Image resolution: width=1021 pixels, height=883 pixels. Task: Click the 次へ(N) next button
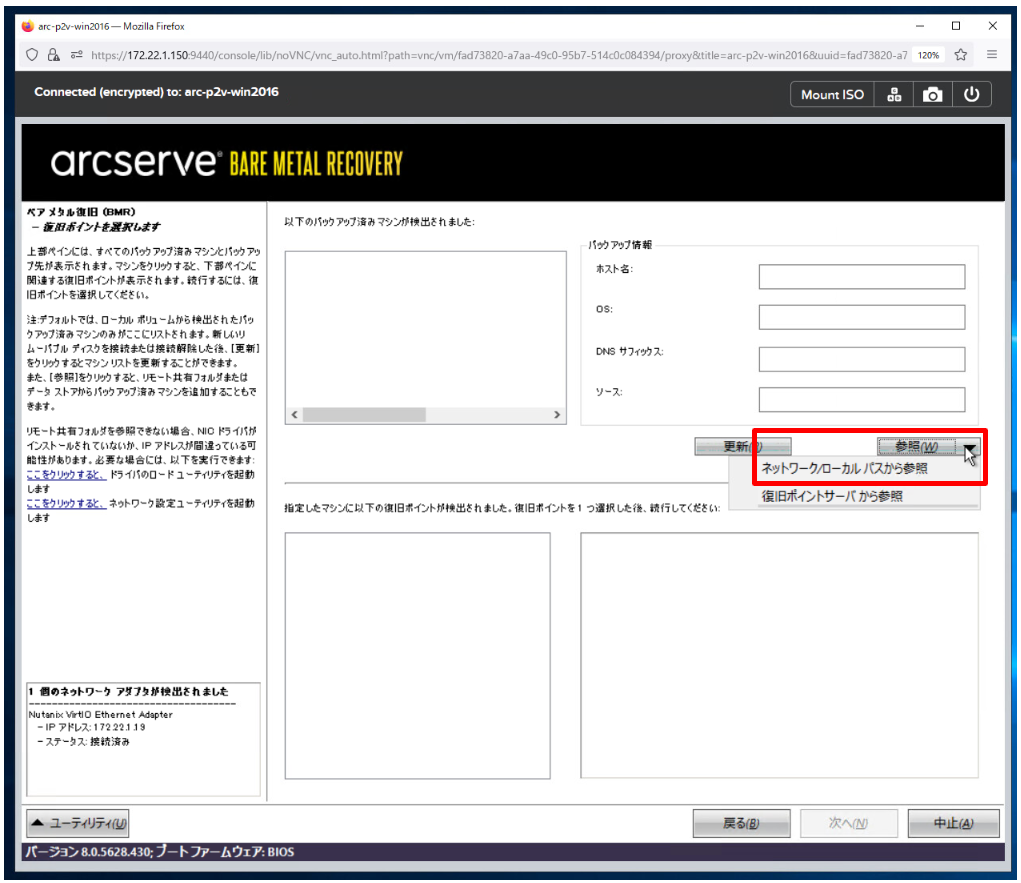(x=848, y=823)
